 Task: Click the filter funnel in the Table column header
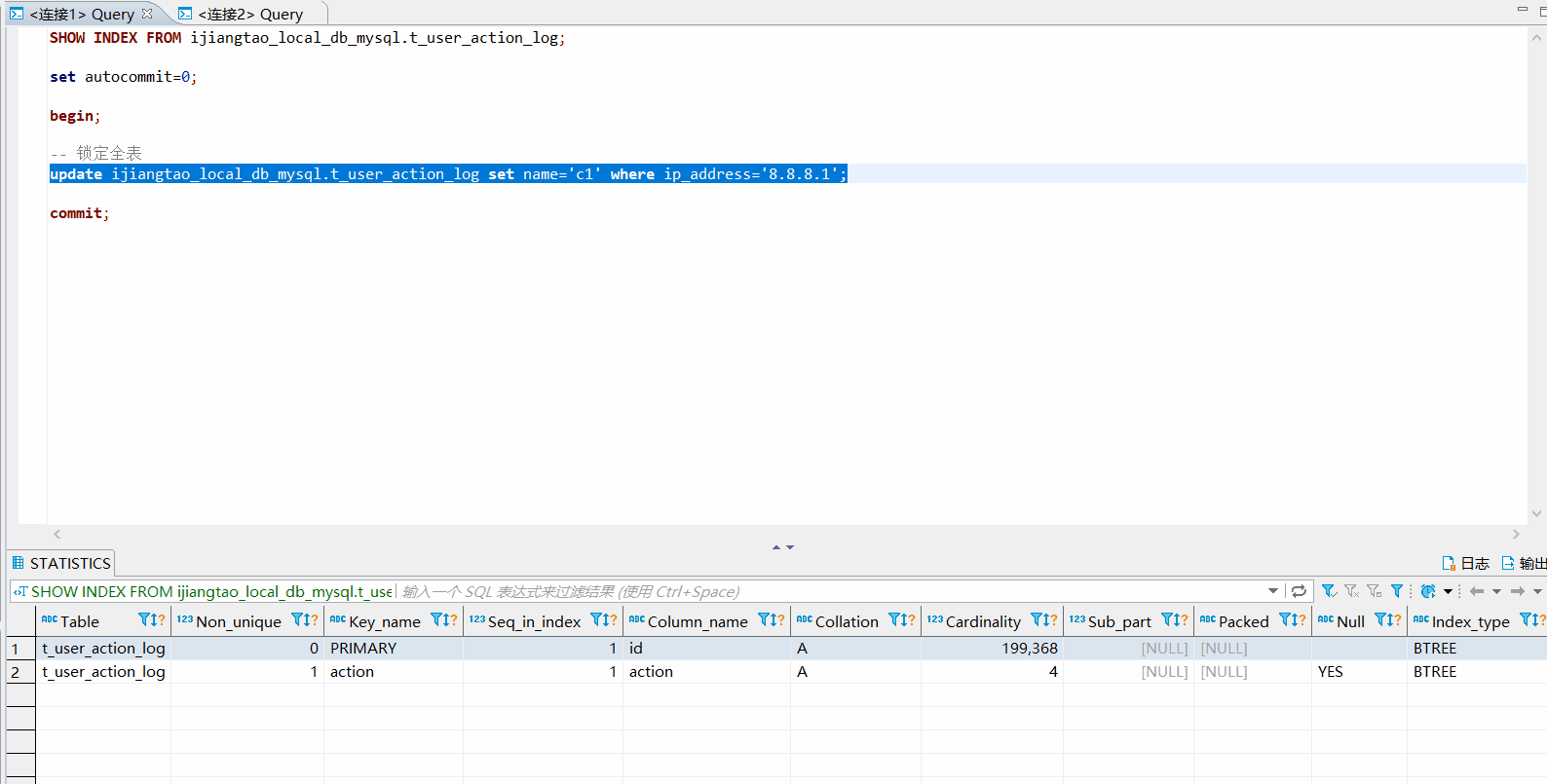145,620
